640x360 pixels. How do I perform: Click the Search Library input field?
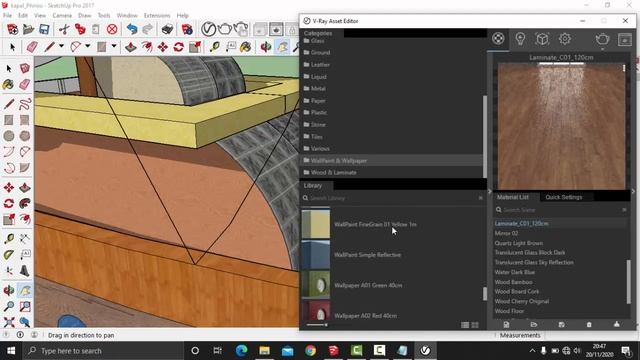point(393,198)
